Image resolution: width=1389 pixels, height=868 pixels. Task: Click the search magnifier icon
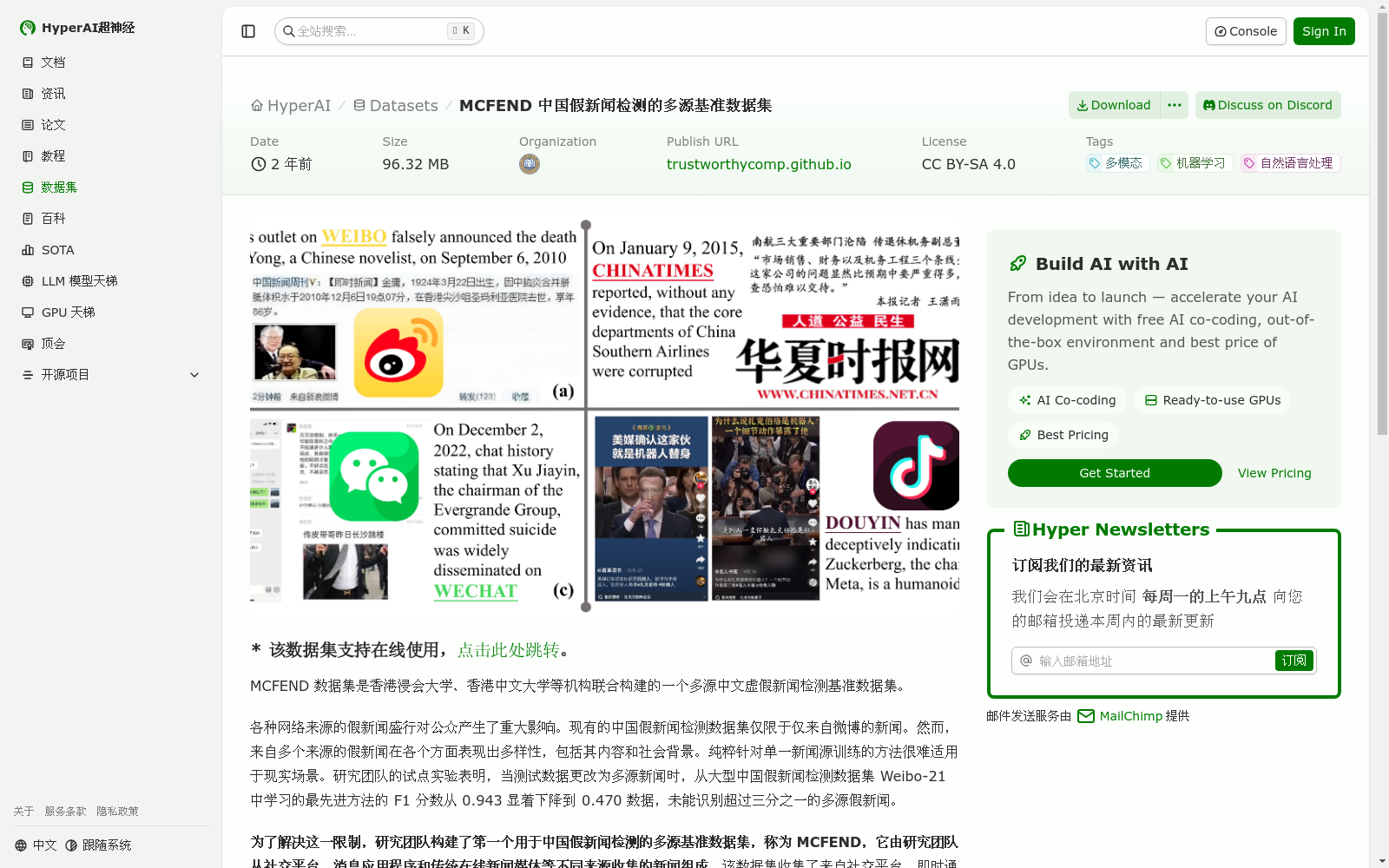coord(289,31)
